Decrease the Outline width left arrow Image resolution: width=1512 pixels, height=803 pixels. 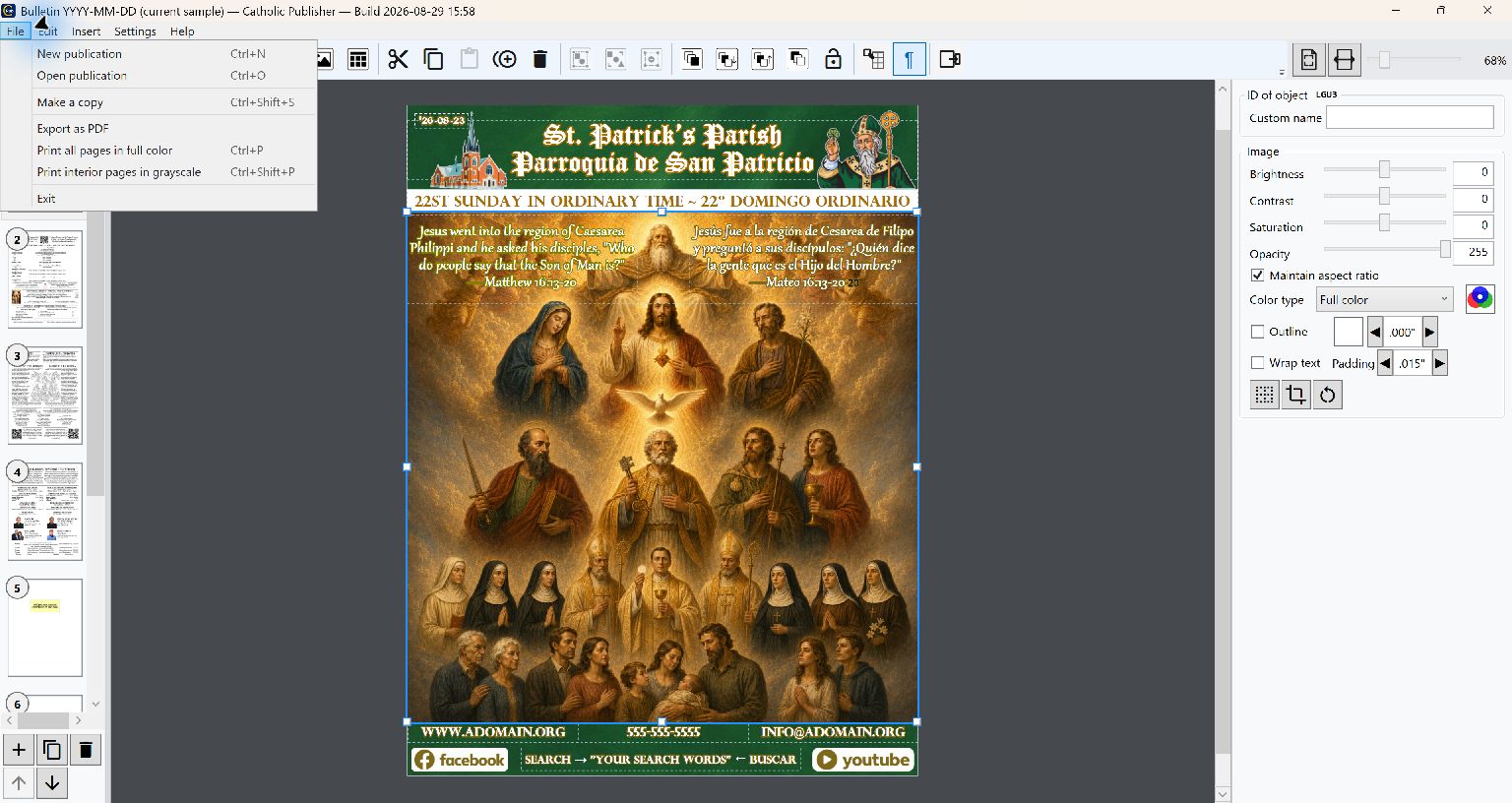tap(1375, 332)
